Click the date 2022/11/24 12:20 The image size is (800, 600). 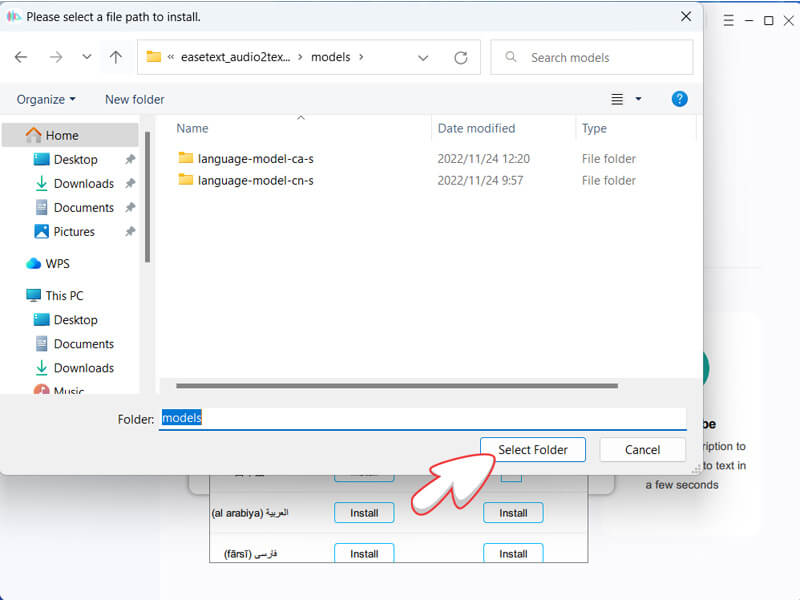[484, 159]
